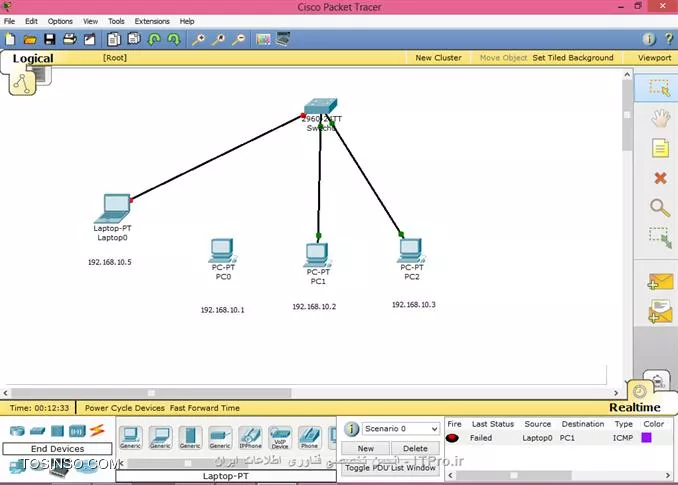Pick the Generic PC end device

coord(131,437)
